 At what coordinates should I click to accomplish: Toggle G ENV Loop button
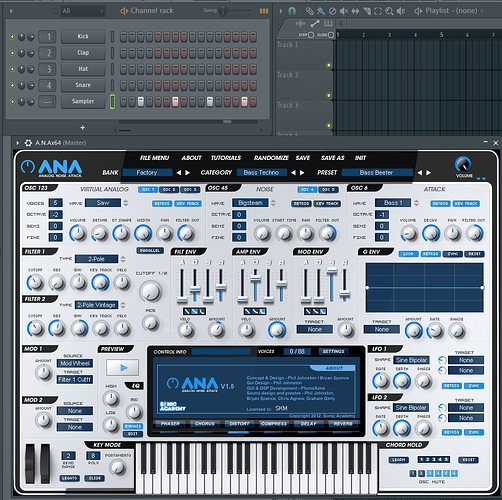point(409,254)
